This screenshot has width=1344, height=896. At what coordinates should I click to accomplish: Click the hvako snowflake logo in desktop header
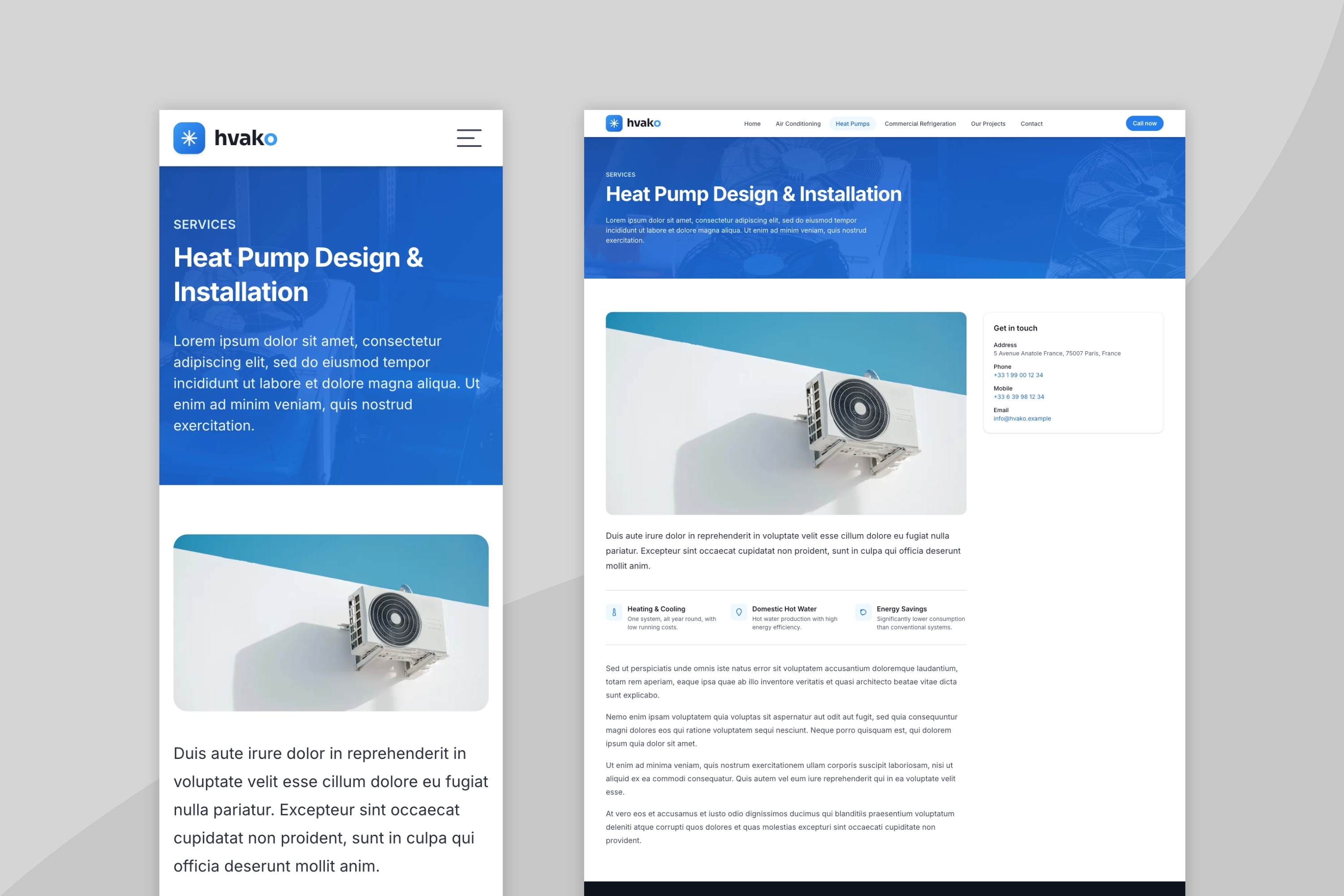point(614,123)
